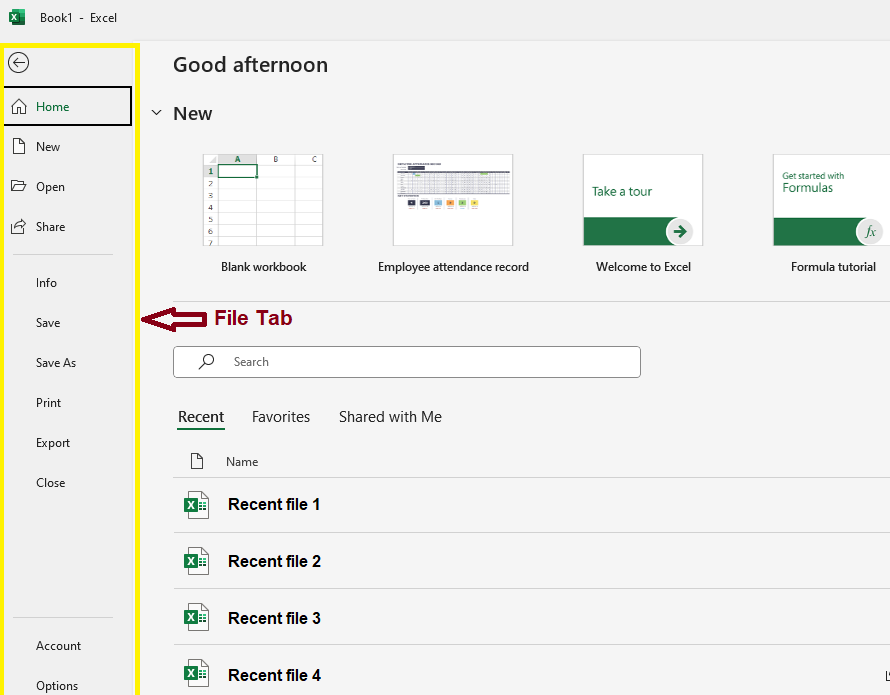Open Employee attendance record template thumbnail

pyautogui.click(x=453, y=200)
